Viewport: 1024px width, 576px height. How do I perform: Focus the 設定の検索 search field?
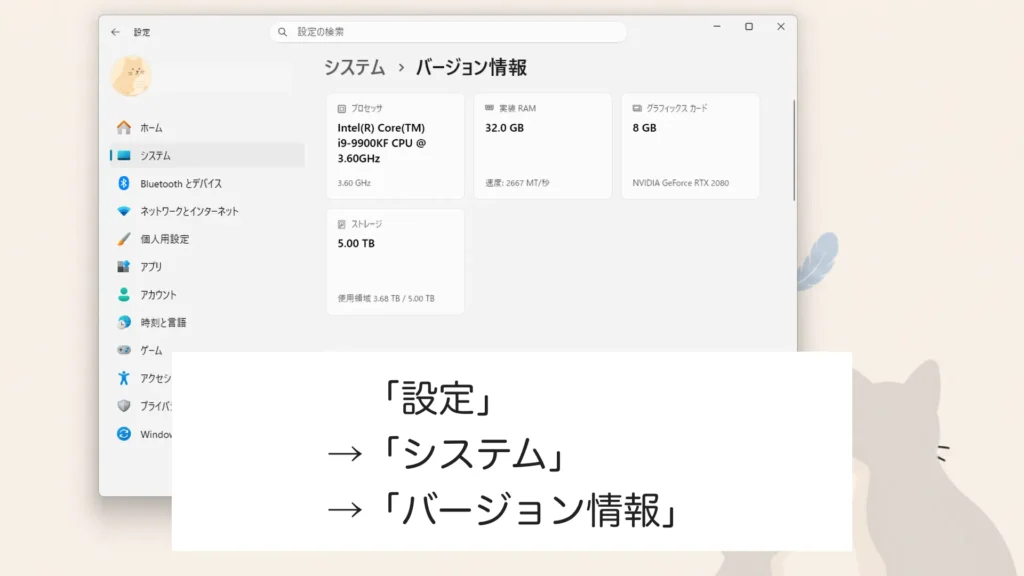click(x=448, y=31)
